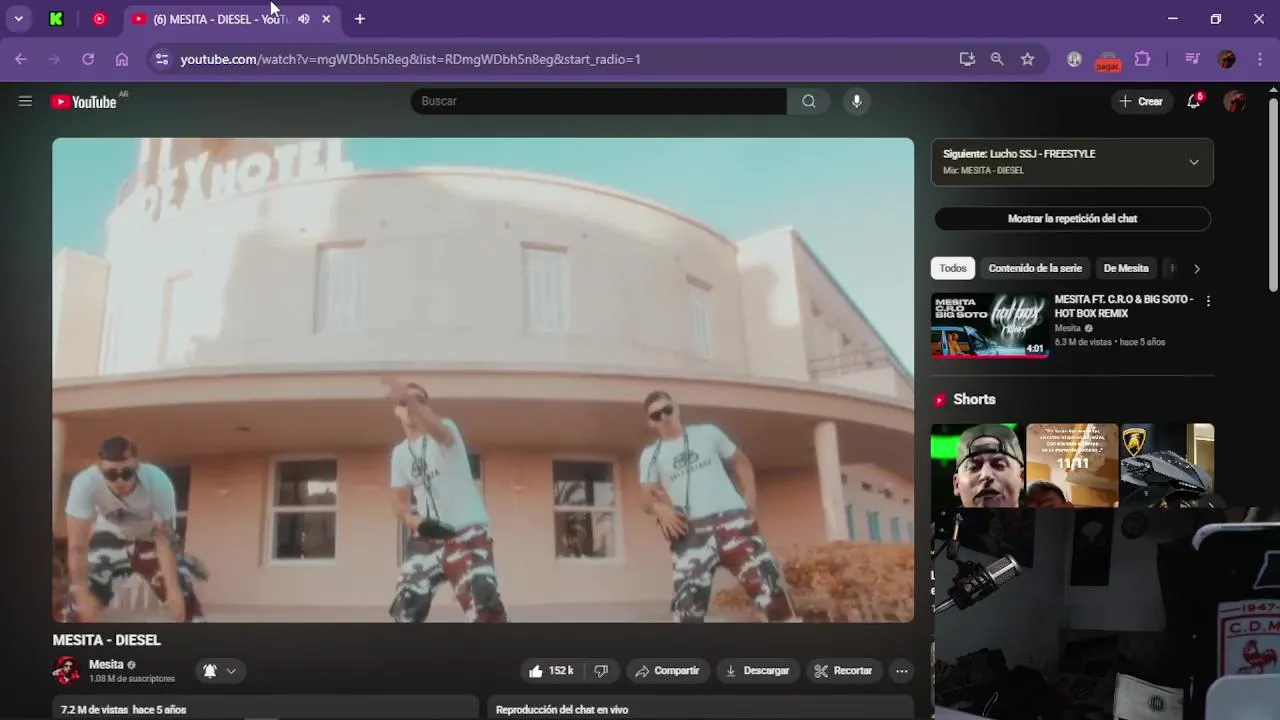
Task: Click the 'Shorts' section heading
Action: [x=974, y=399]
